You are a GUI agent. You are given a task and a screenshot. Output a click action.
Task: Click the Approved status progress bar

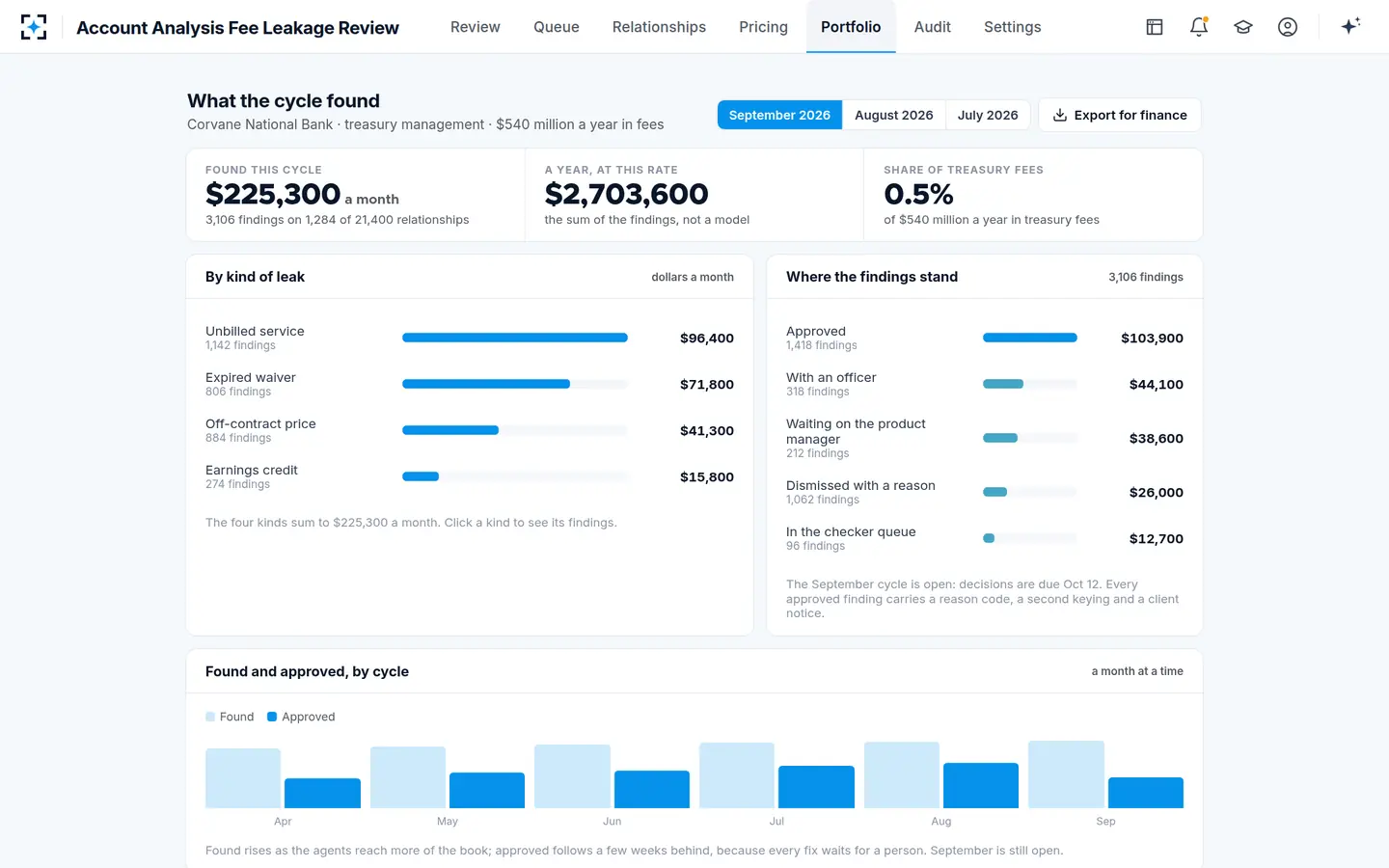pyautogui.click(x=1030, y=338)
